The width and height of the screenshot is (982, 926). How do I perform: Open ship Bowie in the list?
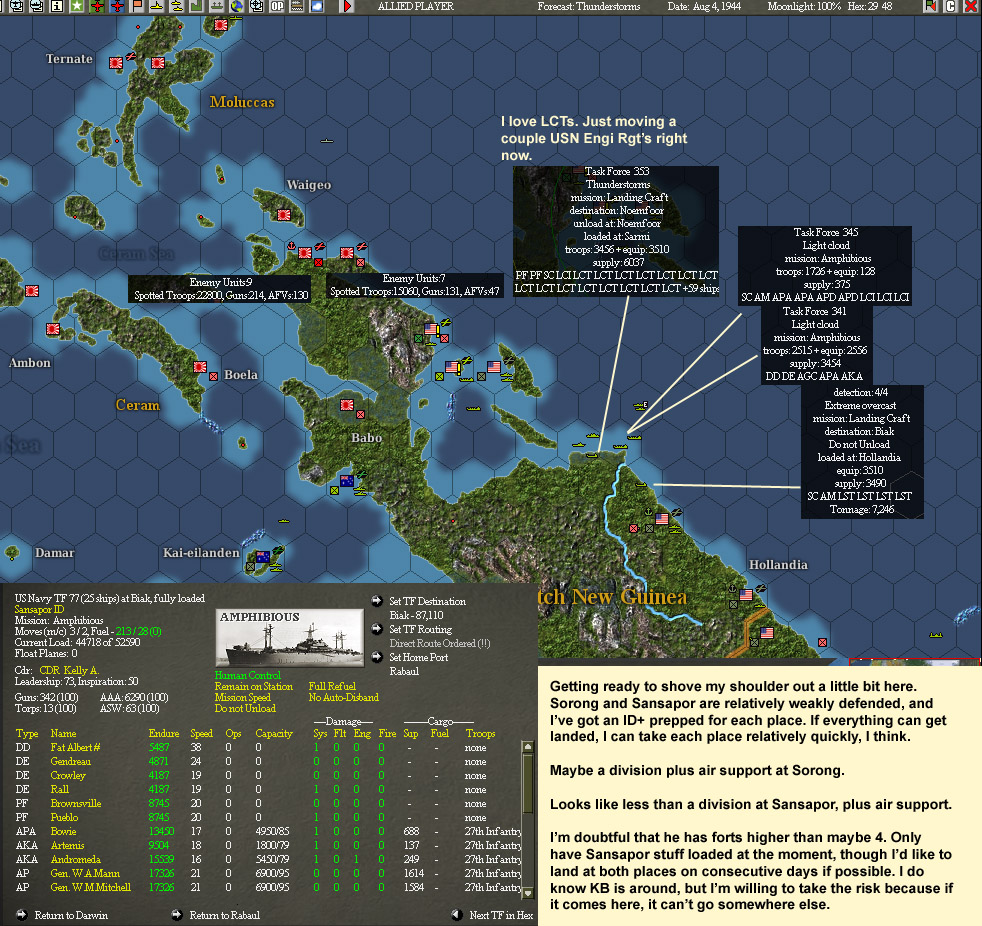click(x=63, y=831)
